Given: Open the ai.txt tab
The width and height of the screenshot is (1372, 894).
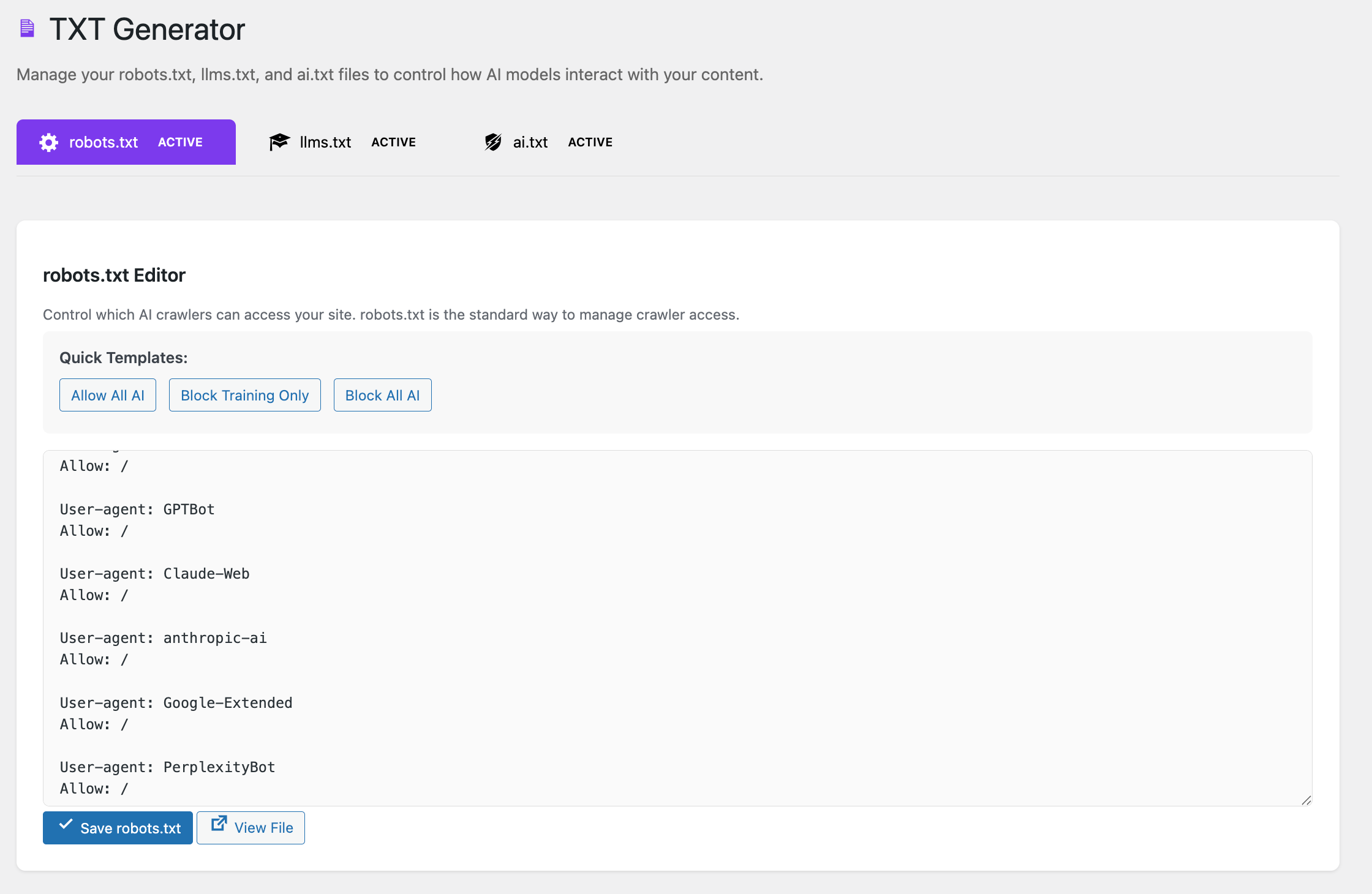Looking at the screenshot, I should click(529, 142).
